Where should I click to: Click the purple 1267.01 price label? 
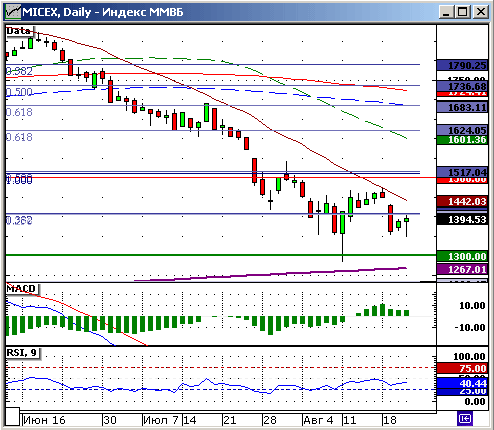tap(462, 269)
